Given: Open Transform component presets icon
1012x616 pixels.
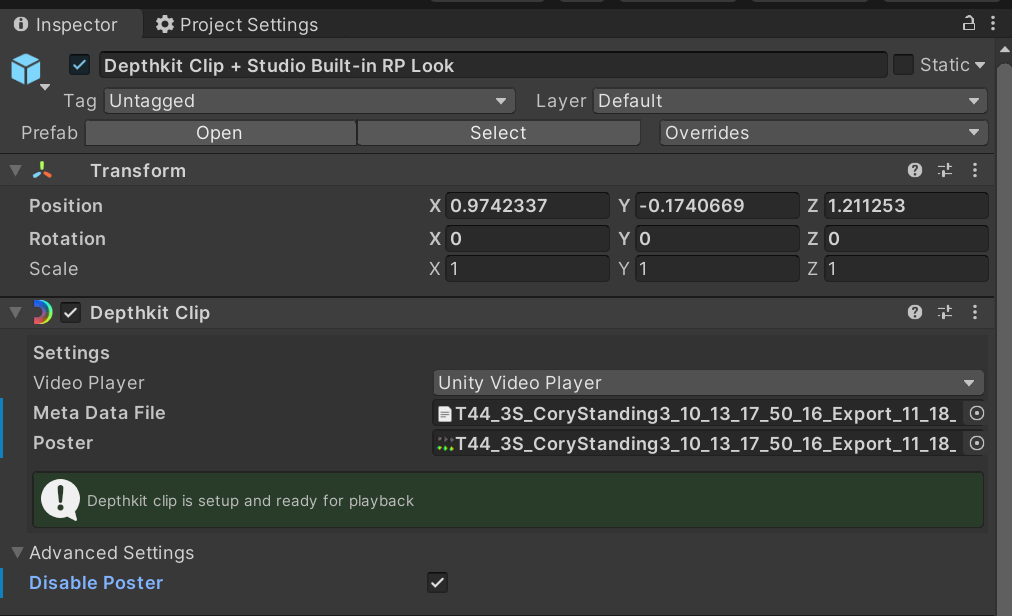Looking at the screenshot, I should [945, 171].
